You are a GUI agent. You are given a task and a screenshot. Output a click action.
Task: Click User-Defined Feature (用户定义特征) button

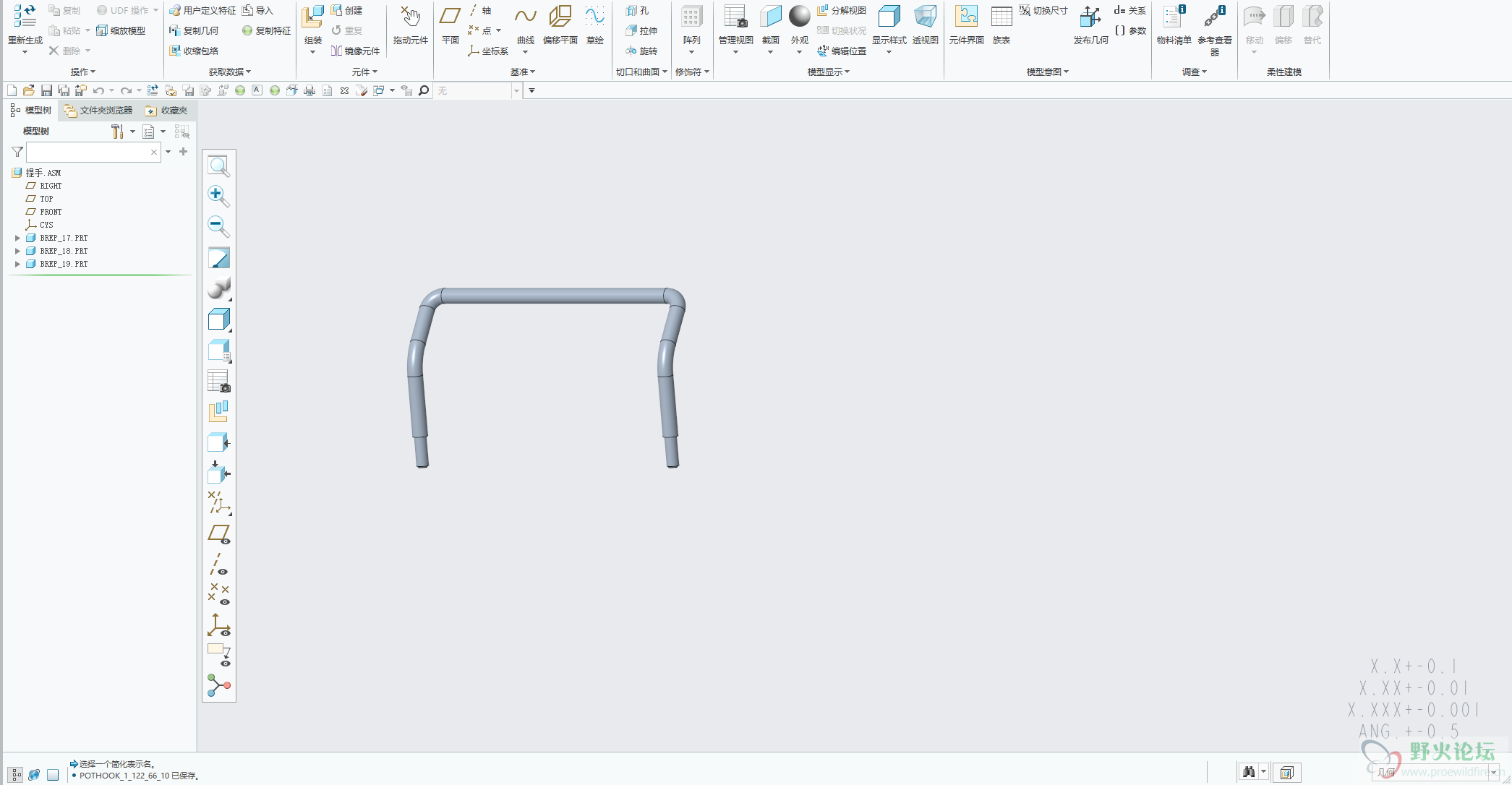point(202,10)
